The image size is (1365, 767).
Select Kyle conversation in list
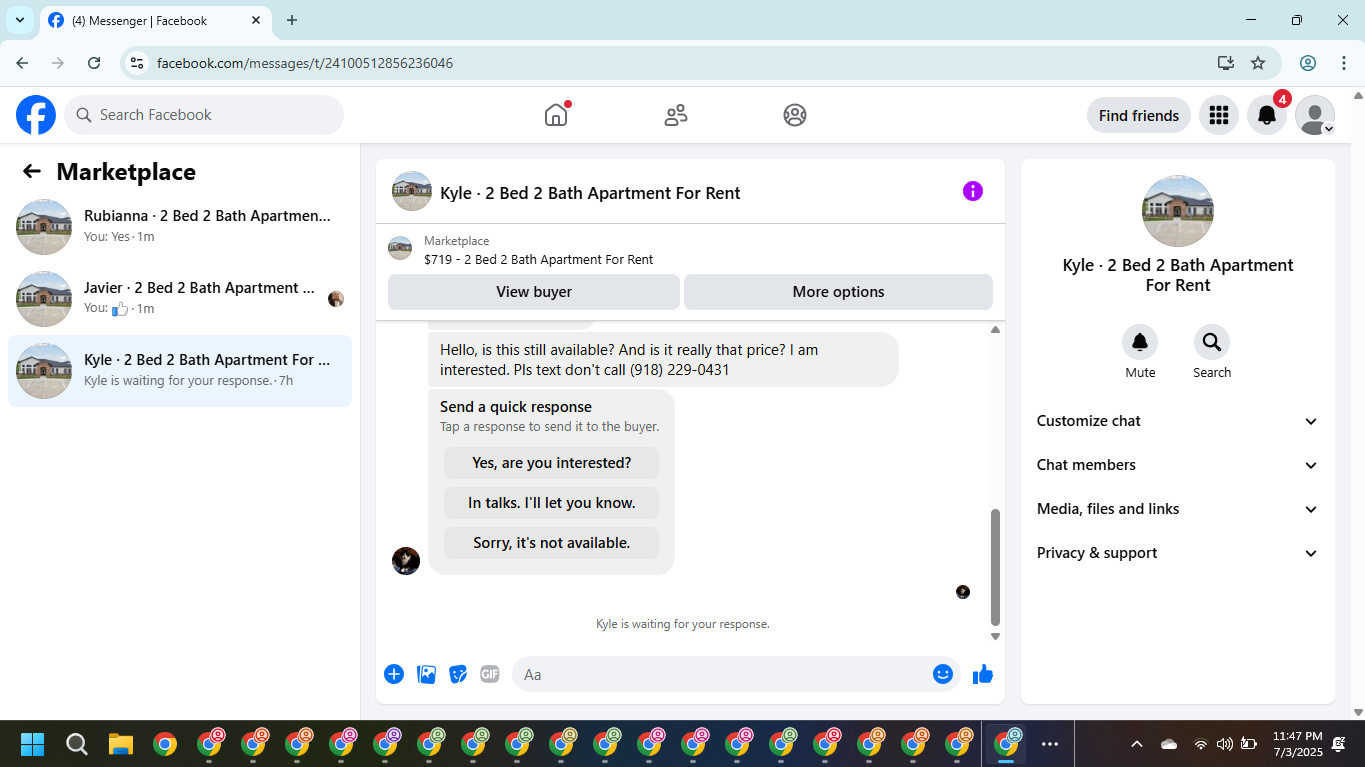180,370
